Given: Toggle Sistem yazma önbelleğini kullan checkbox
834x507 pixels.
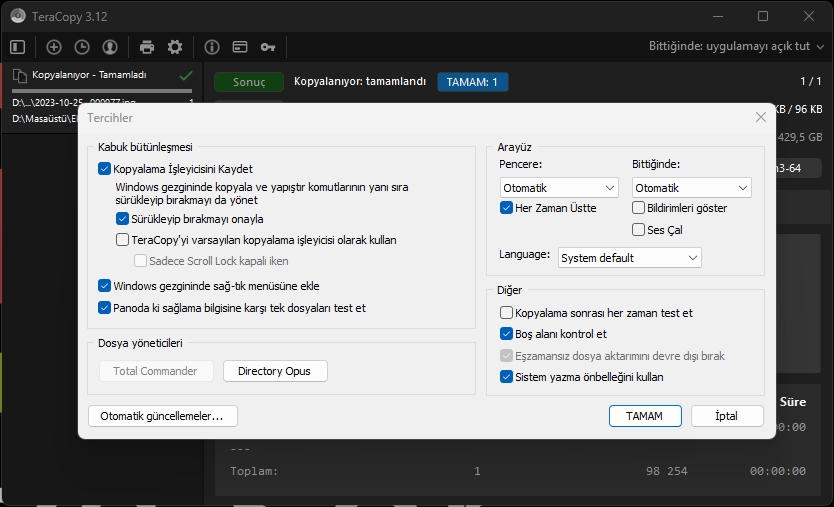Looking at the screenshot, I should (x=506, y=377).
